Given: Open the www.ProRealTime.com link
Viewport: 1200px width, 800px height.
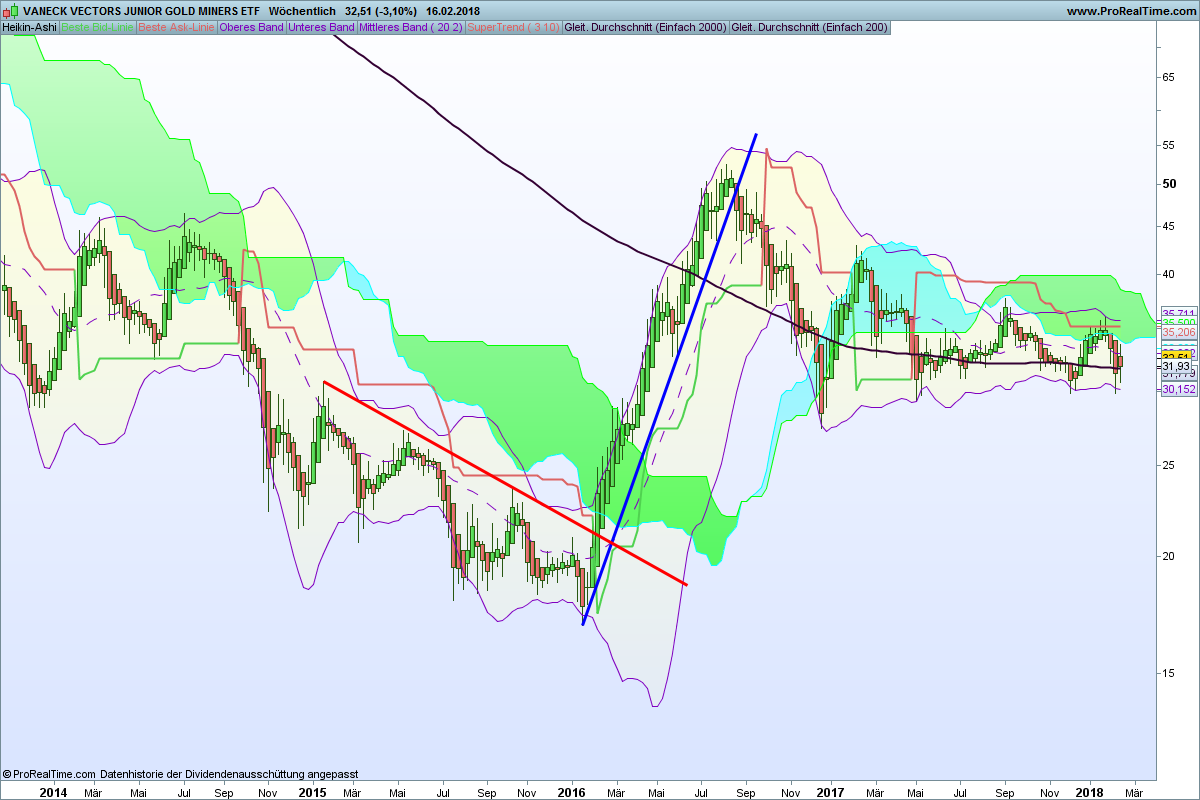Looking at the screenshot, I should point(1131,11).
